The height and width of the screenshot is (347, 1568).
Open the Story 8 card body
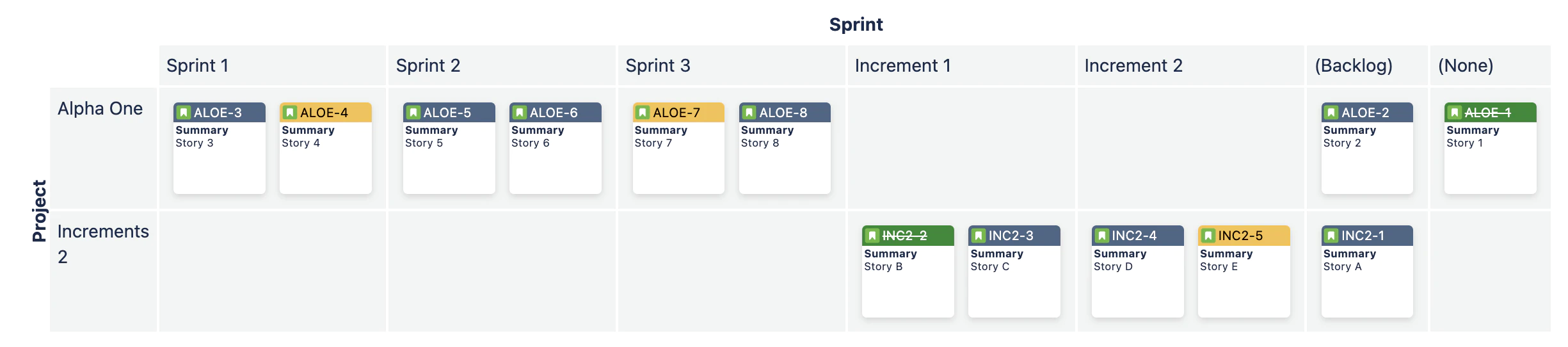[785, 157]
